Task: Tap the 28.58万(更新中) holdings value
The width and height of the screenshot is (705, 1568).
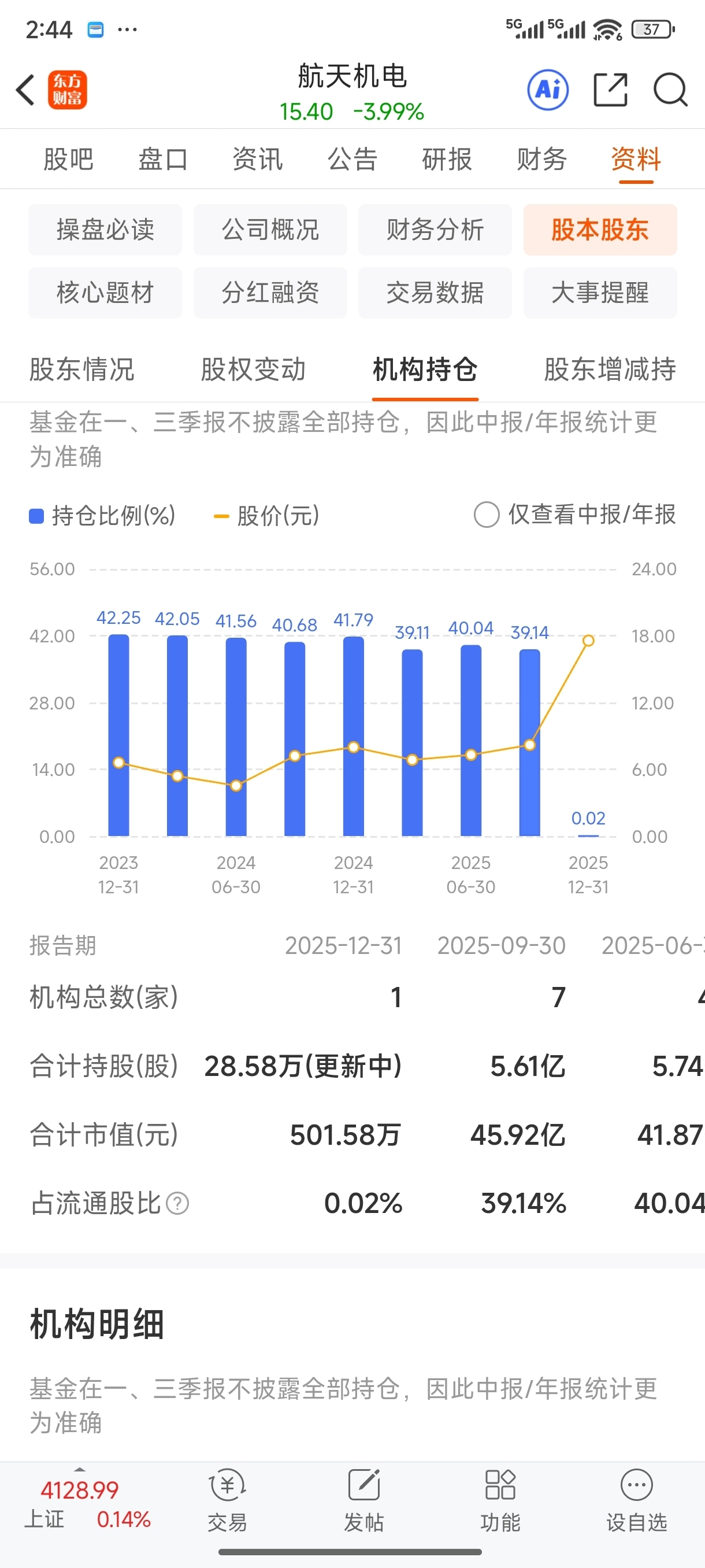Action: click(303, 1066)
